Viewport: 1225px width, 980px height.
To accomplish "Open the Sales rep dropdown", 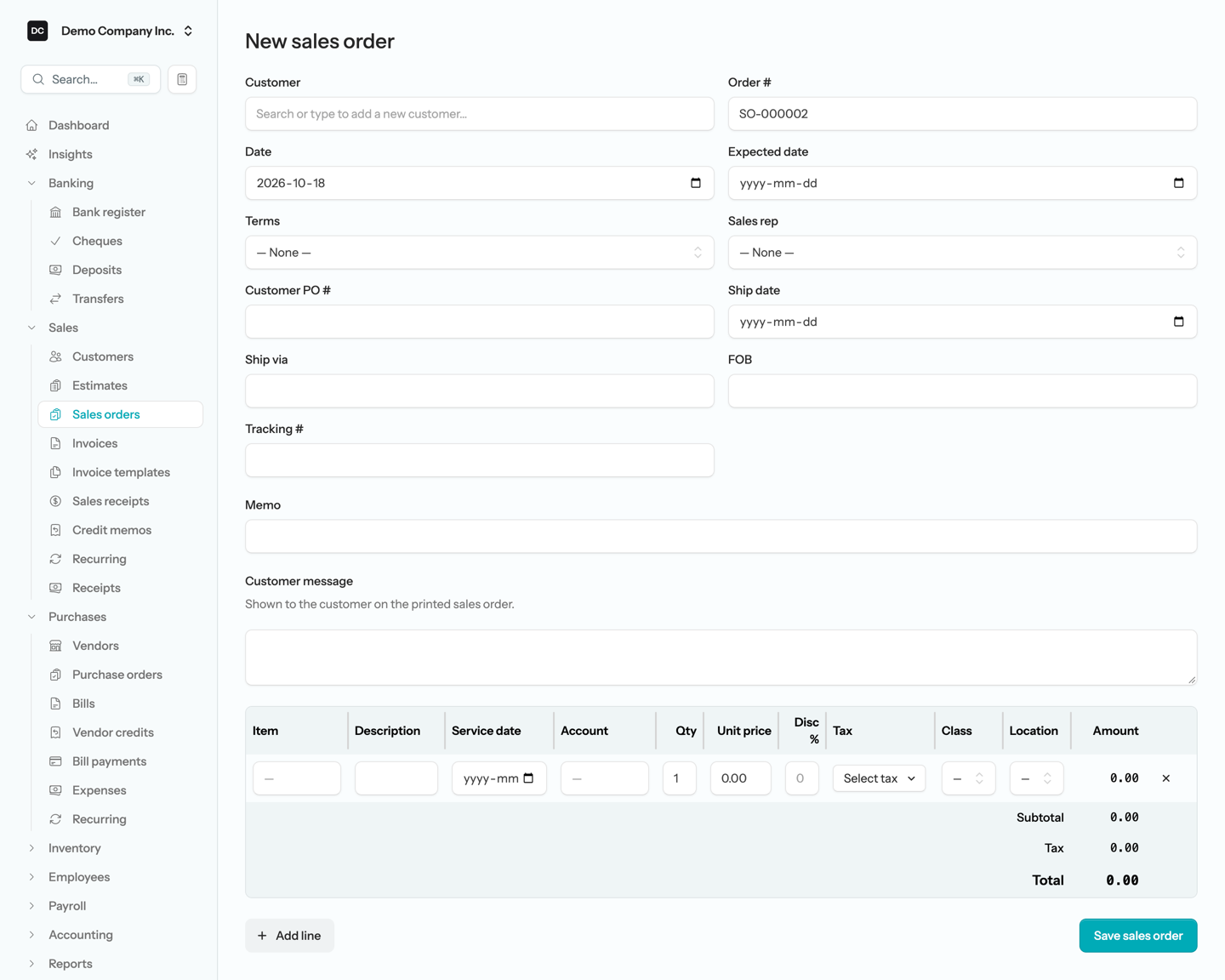I will tap(963, 253).
